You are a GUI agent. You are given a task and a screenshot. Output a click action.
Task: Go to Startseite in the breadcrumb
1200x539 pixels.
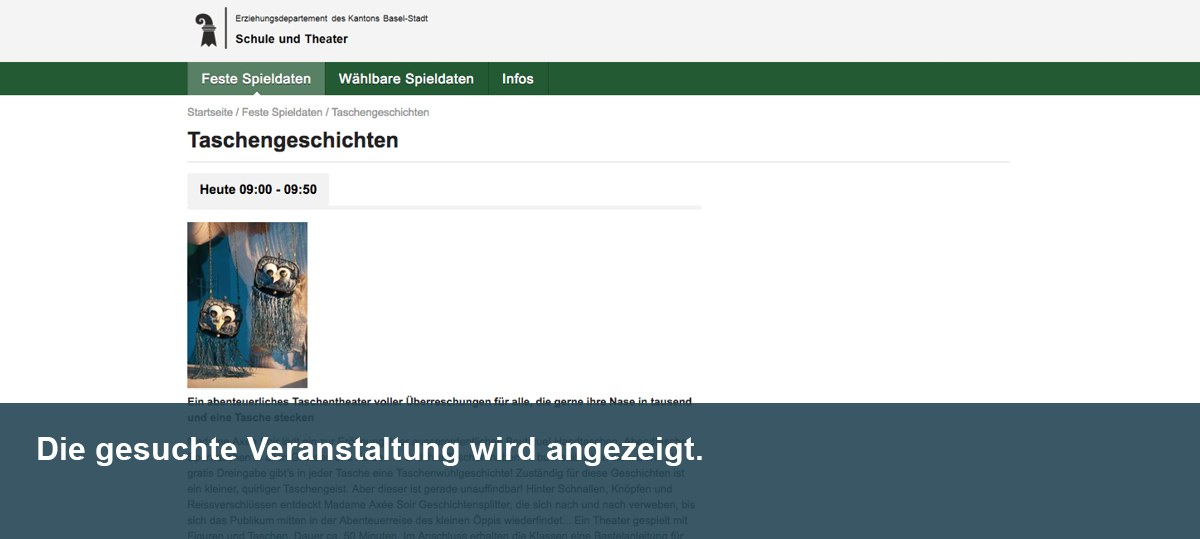209,112
